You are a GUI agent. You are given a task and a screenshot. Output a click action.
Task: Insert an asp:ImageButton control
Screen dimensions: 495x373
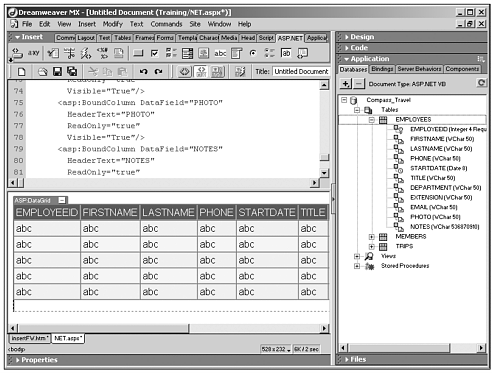click(204, 53)
